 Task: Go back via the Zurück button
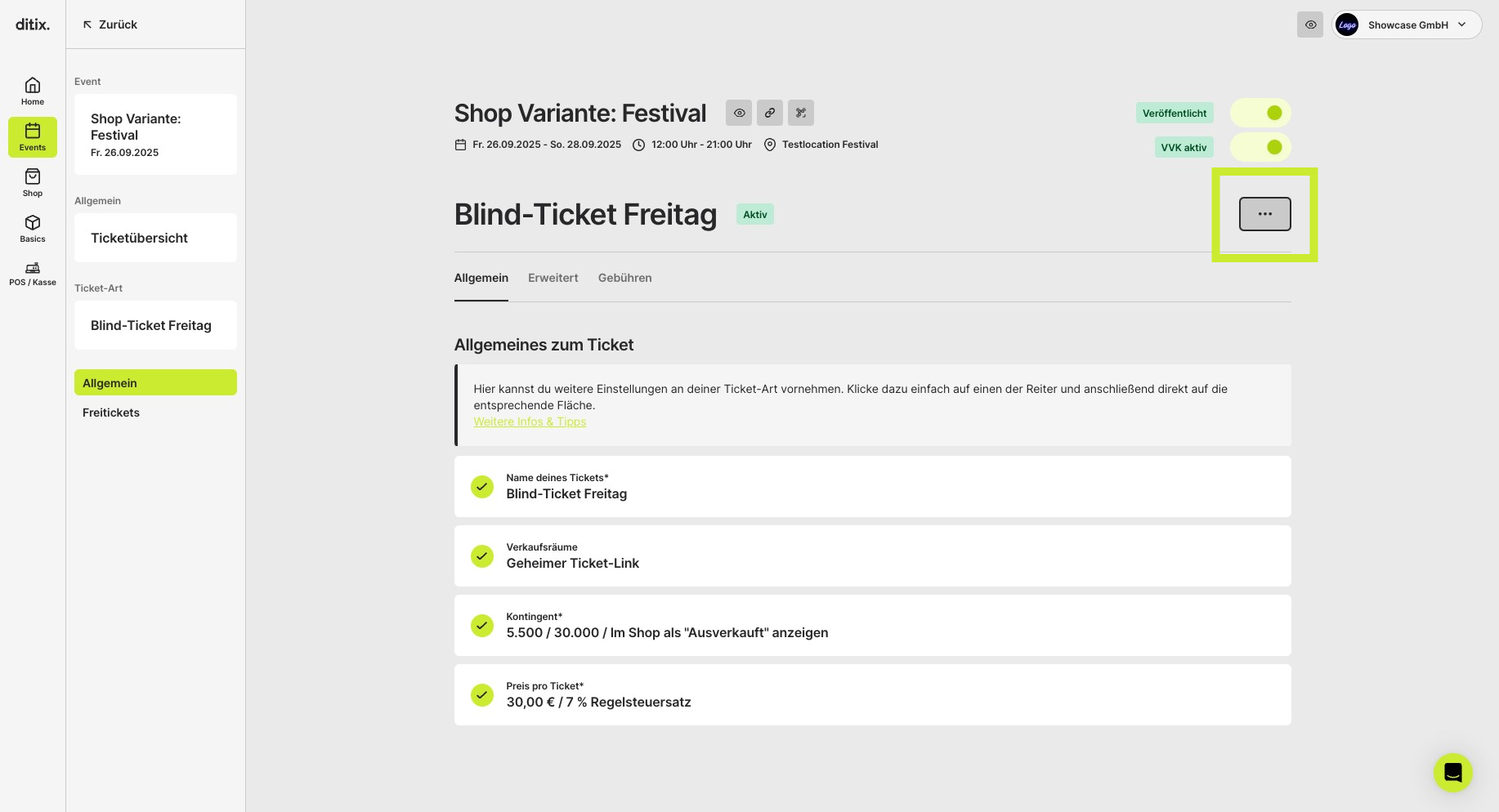point(110,25)
